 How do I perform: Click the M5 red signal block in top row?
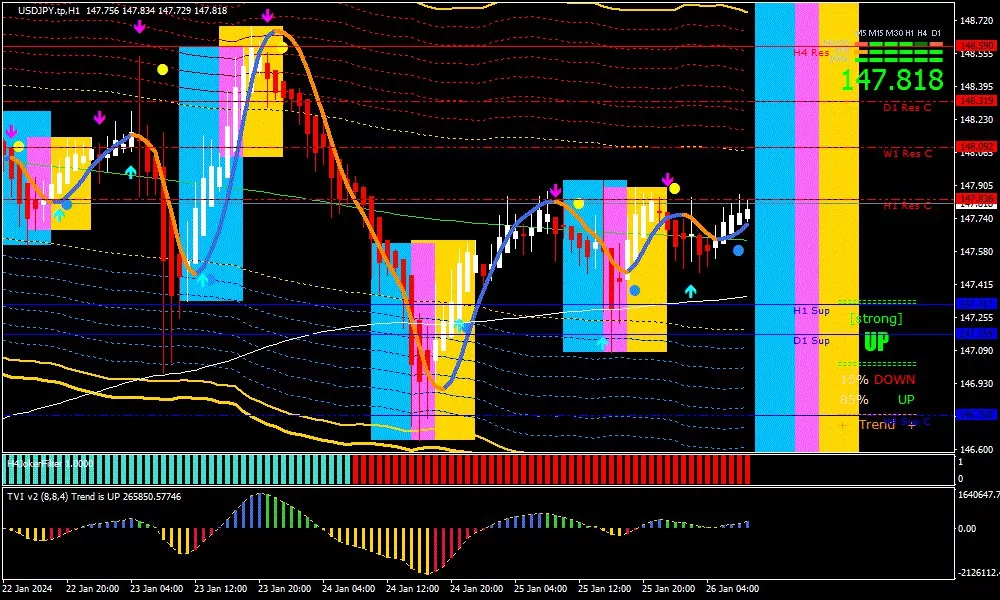[862, 45]
